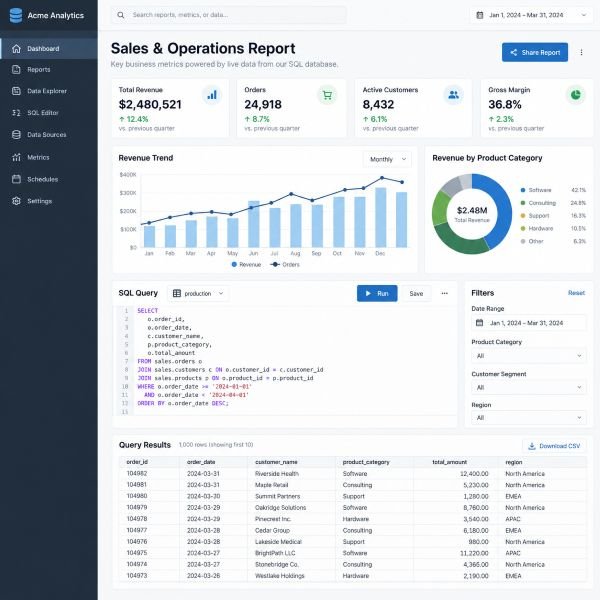The height and width of the screenshot is (600, 600).
Task: Click the Gross Margin pie icon
Action: tap(576, 95)
